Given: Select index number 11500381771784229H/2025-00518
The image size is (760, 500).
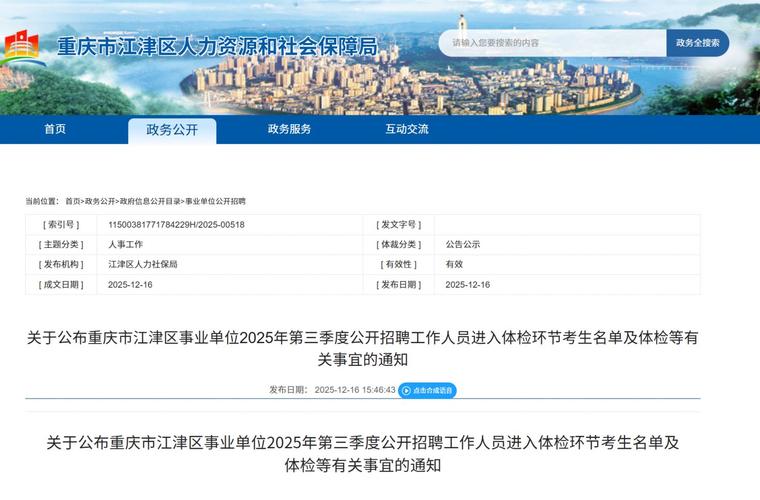Looking at the screenshot, I should [x=176, y=225].
